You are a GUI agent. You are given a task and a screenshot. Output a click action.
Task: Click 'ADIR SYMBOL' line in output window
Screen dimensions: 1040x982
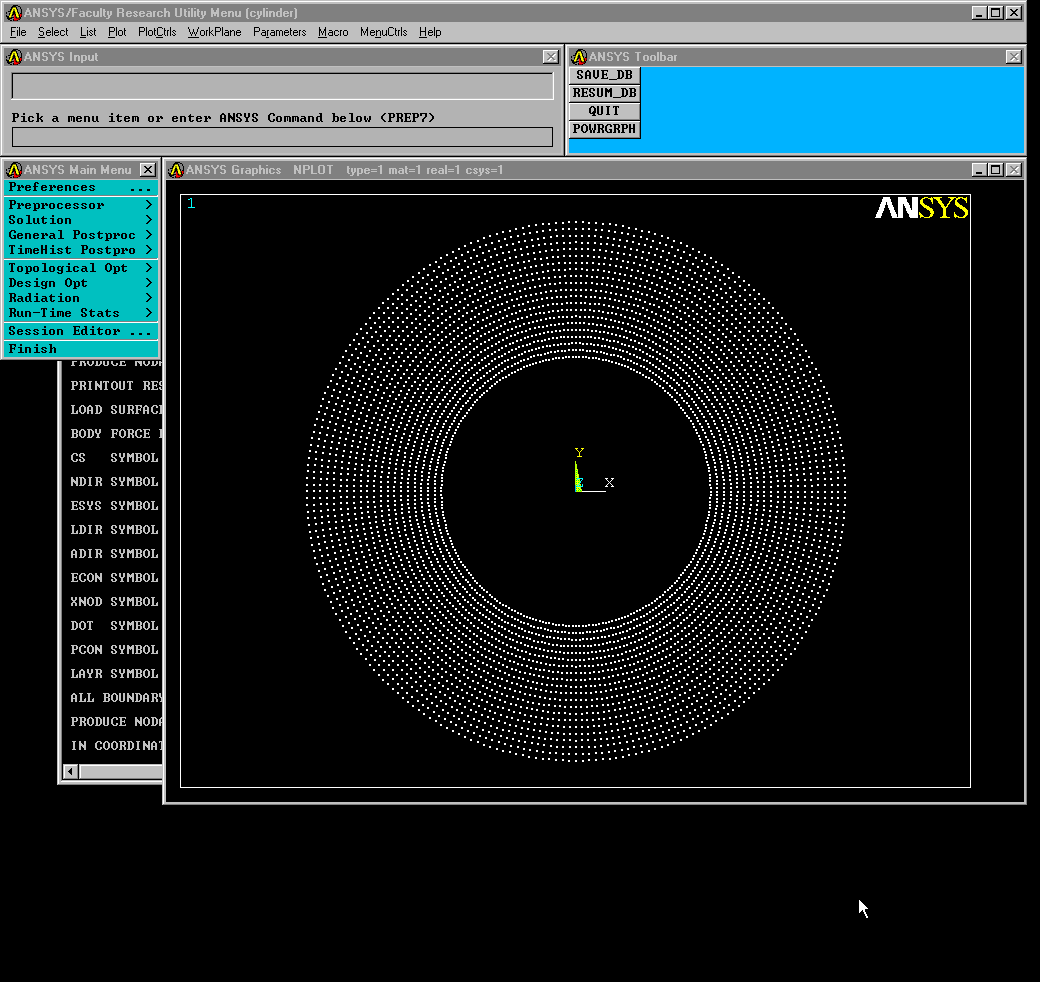coord(114,554)
